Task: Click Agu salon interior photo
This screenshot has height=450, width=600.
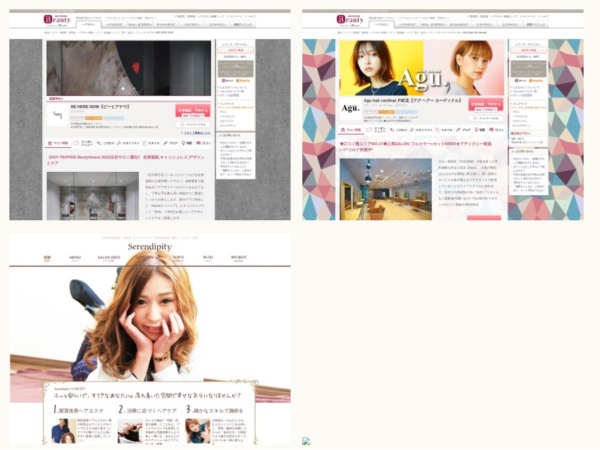Action: 386,189
